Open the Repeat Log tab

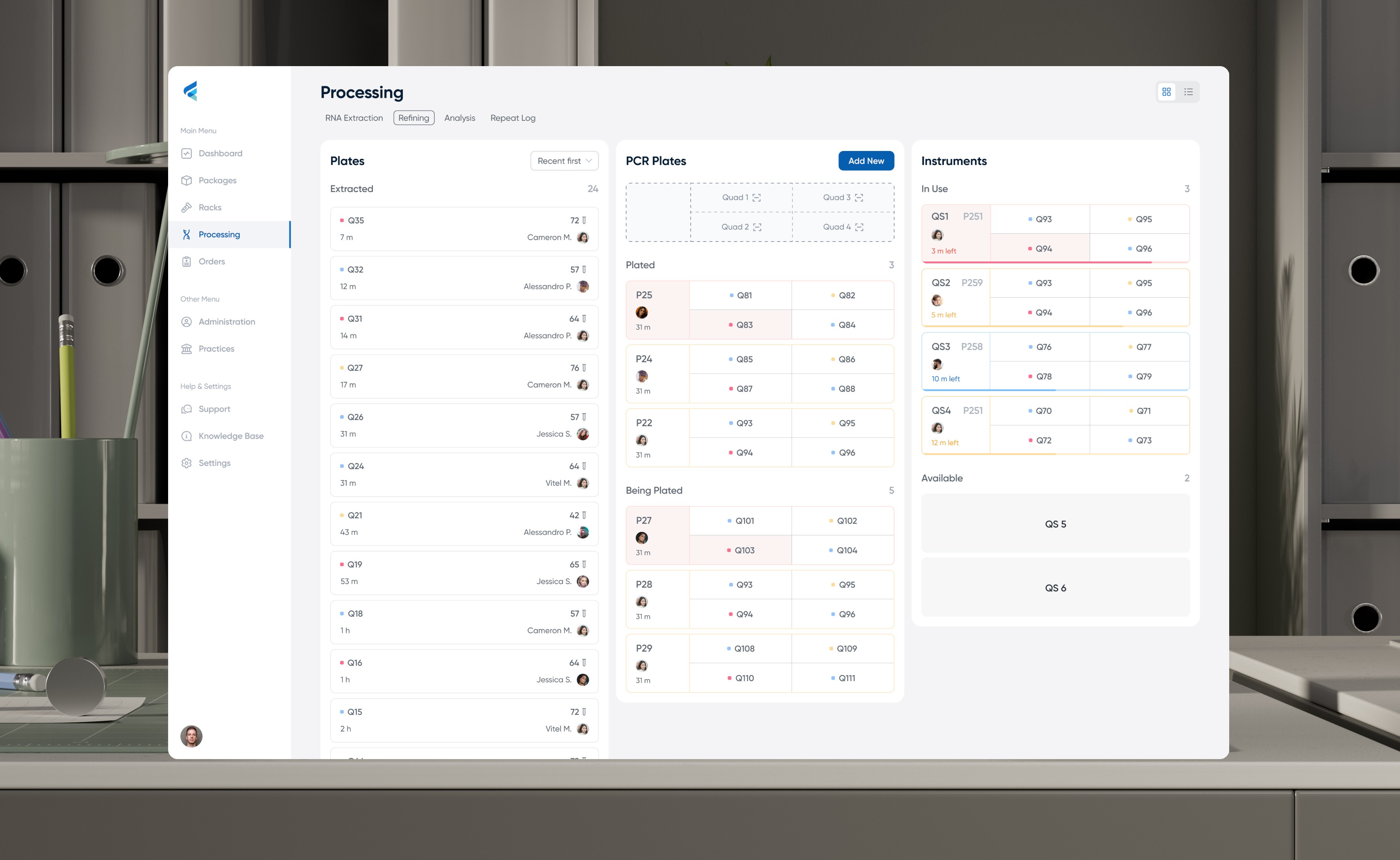(x=513, y=118)
